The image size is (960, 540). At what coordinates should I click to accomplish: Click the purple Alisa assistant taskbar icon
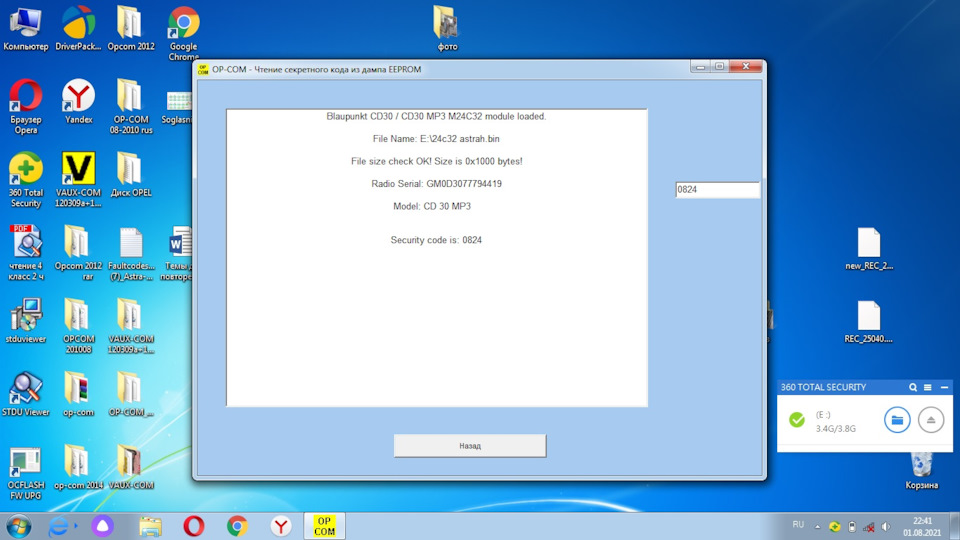(102, 526)
